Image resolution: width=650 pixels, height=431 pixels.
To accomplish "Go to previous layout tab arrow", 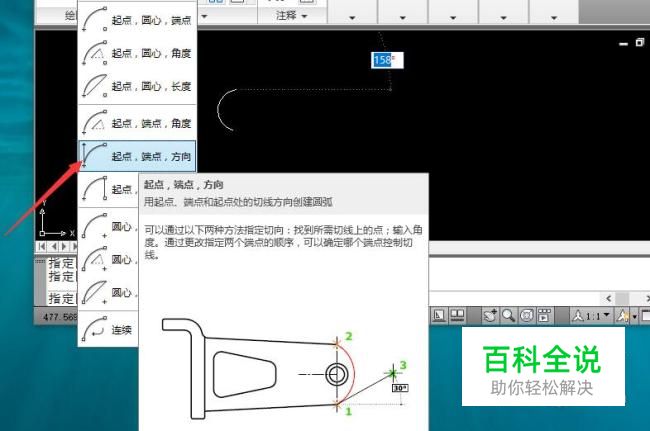I will coord(54,247).
